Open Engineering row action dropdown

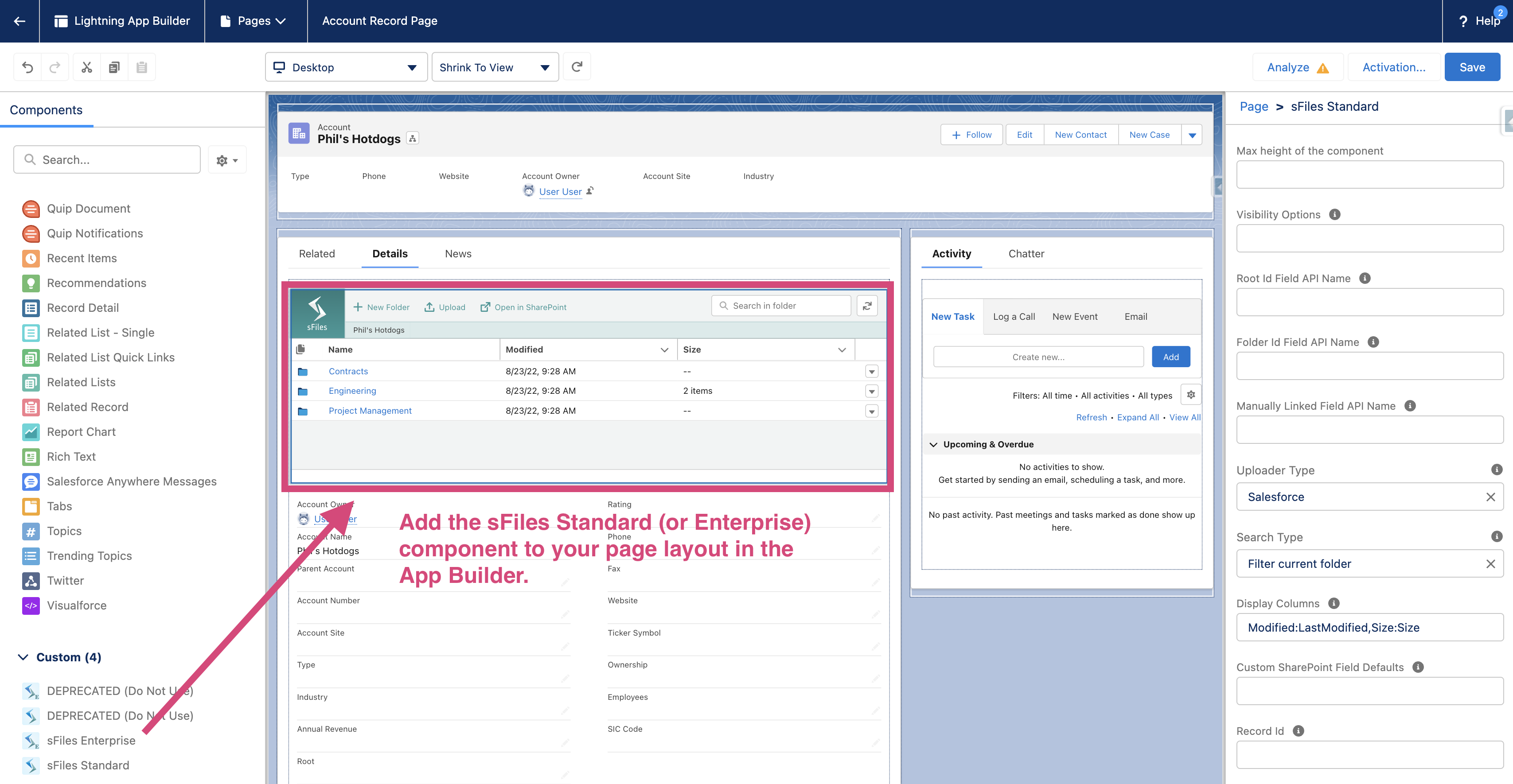click(872, 392)
